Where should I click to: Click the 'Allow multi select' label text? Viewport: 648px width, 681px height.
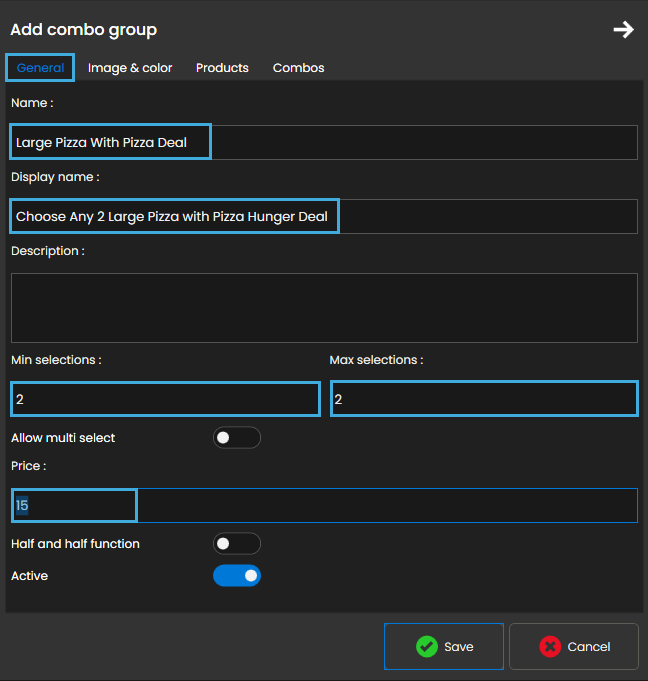point(63,438)
